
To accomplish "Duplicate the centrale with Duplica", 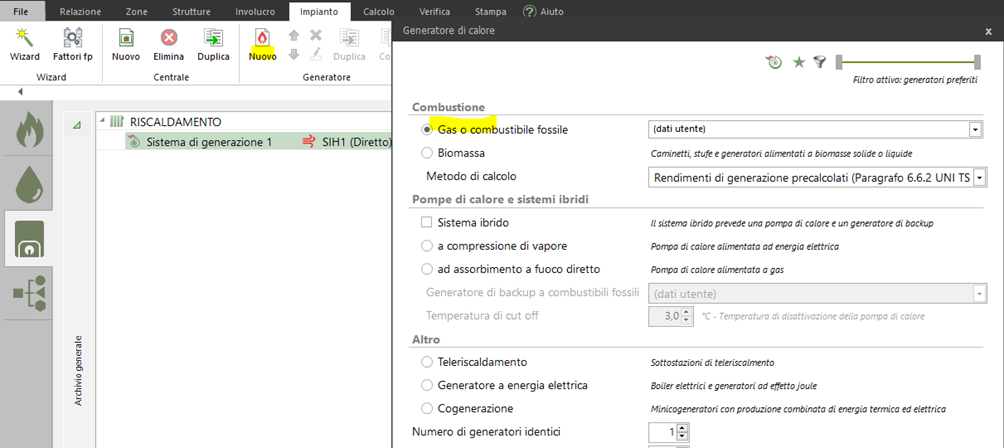I will (x=213, y=43).
